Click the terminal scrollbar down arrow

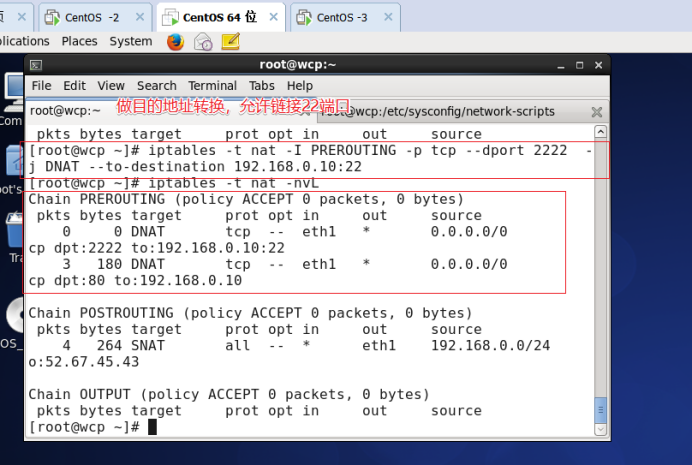(x=600, y=429)
